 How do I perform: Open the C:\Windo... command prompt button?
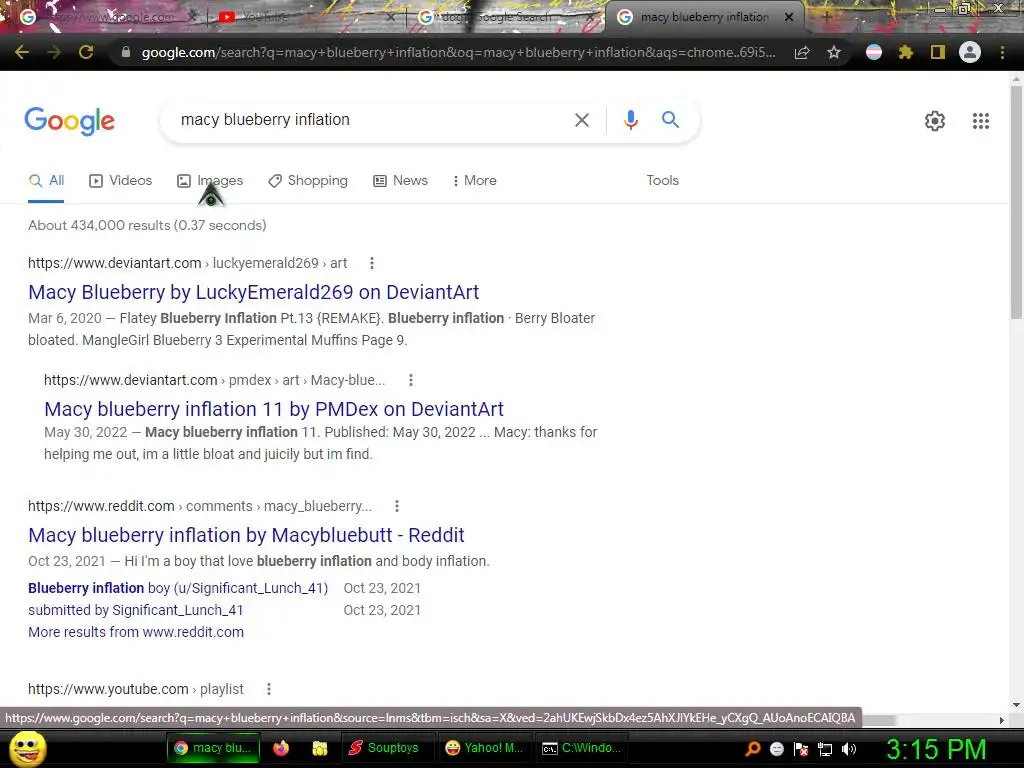coord(582,748)
